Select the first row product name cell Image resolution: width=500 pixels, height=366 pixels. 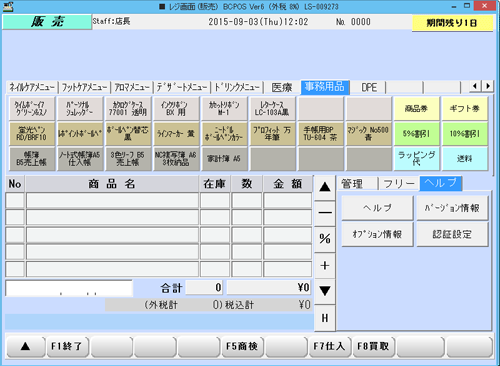coord(113,201)
